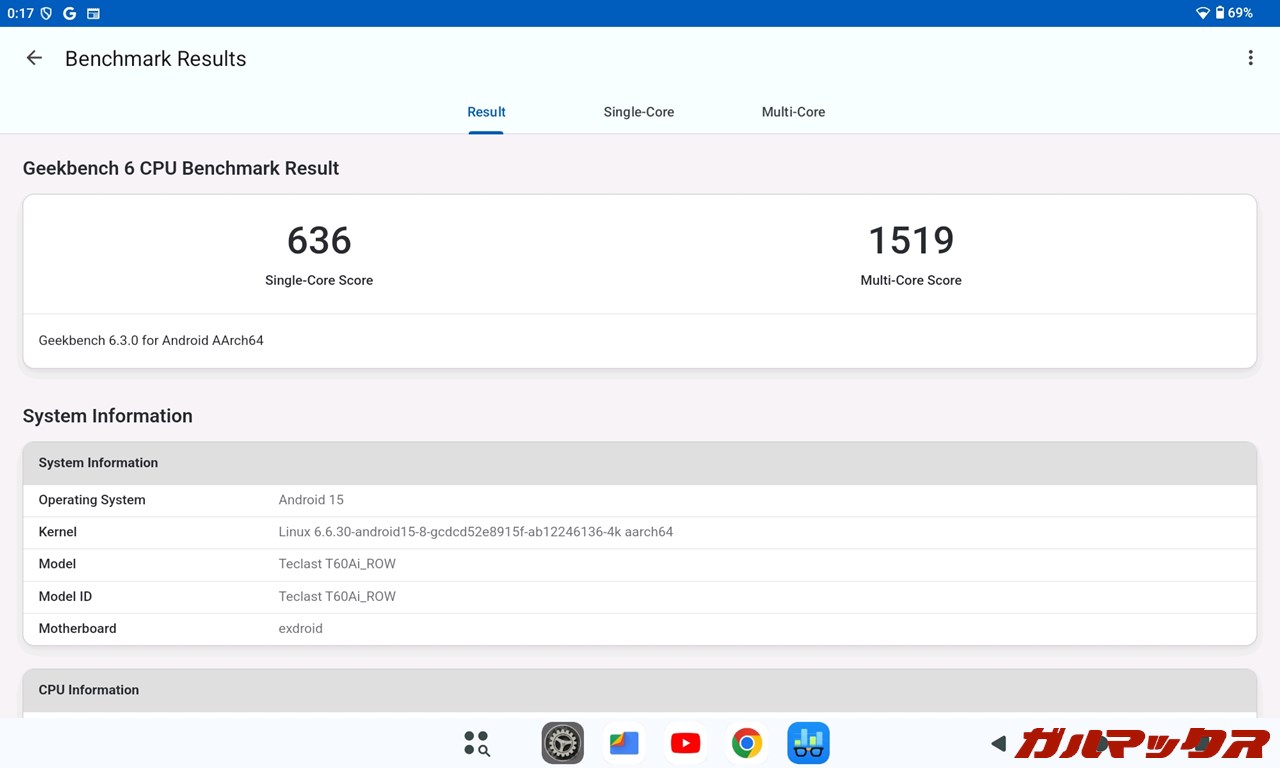Launch Settings gear from the taskbar

562,743
